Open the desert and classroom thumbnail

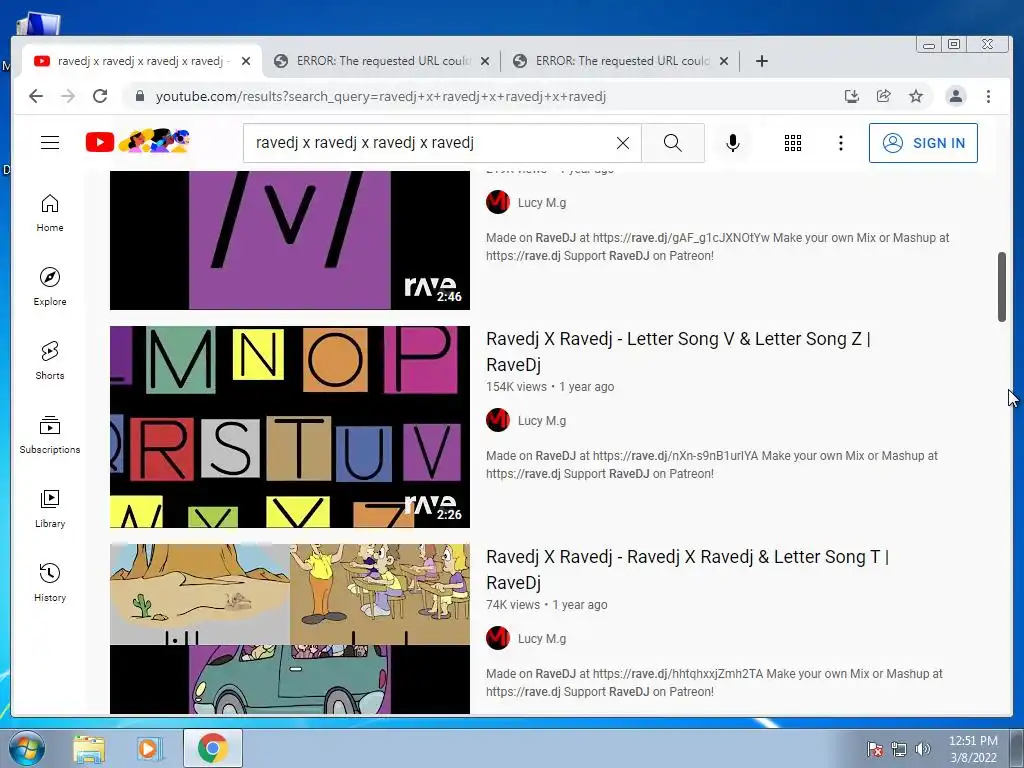pyautogui.click(x=289, y=629)
